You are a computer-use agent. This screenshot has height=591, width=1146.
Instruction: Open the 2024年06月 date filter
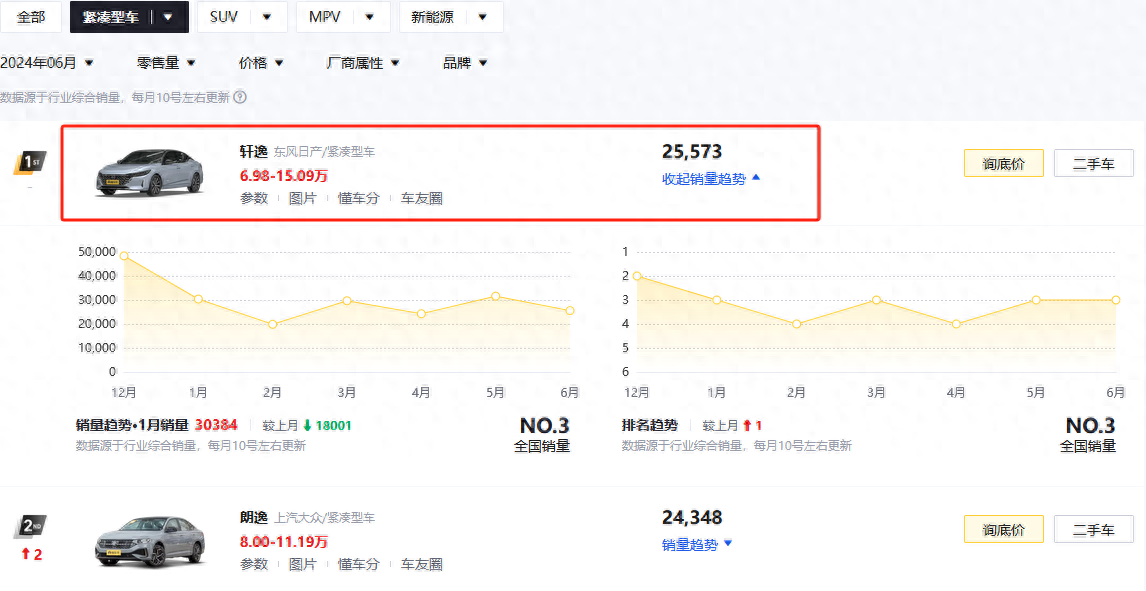tap(47, 63)
